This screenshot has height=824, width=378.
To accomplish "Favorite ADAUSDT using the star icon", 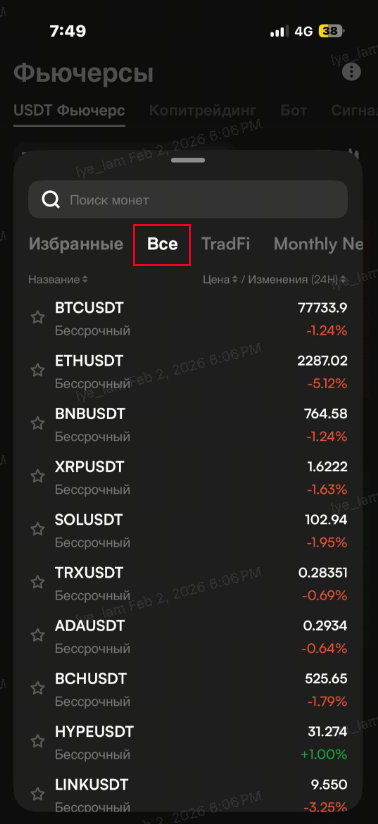I will point(37,635).
